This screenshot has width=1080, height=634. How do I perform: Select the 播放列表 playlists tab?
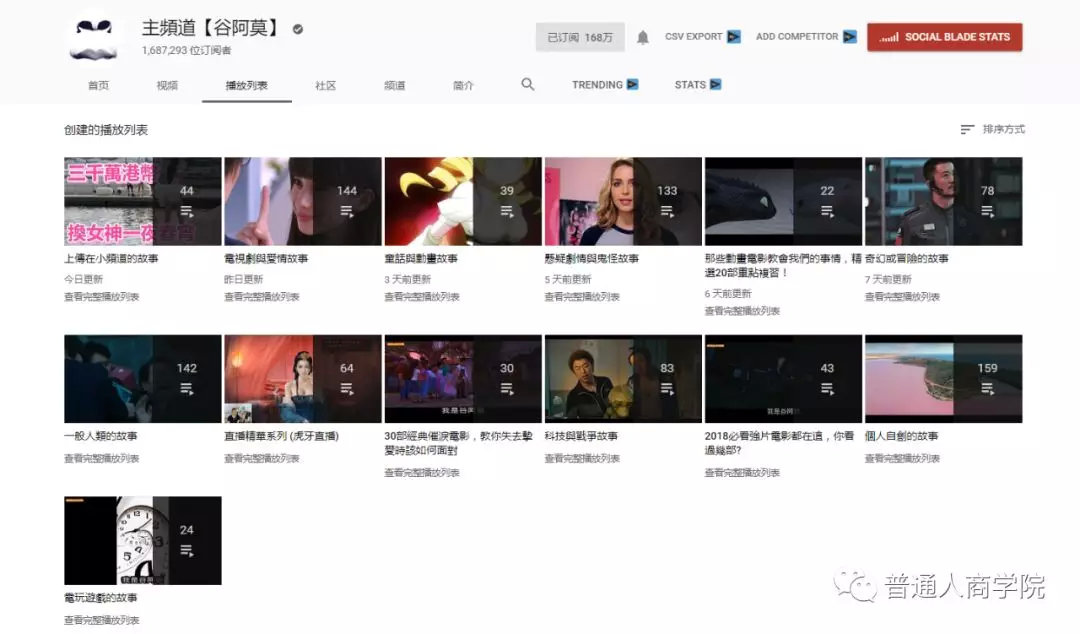[x=247, y=85]
